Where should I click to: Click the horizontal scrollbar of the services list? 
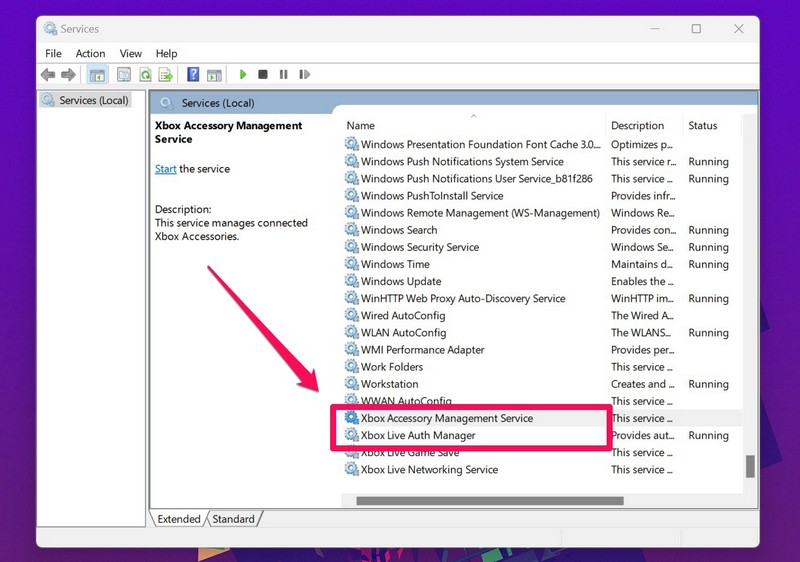coord(490,501)
